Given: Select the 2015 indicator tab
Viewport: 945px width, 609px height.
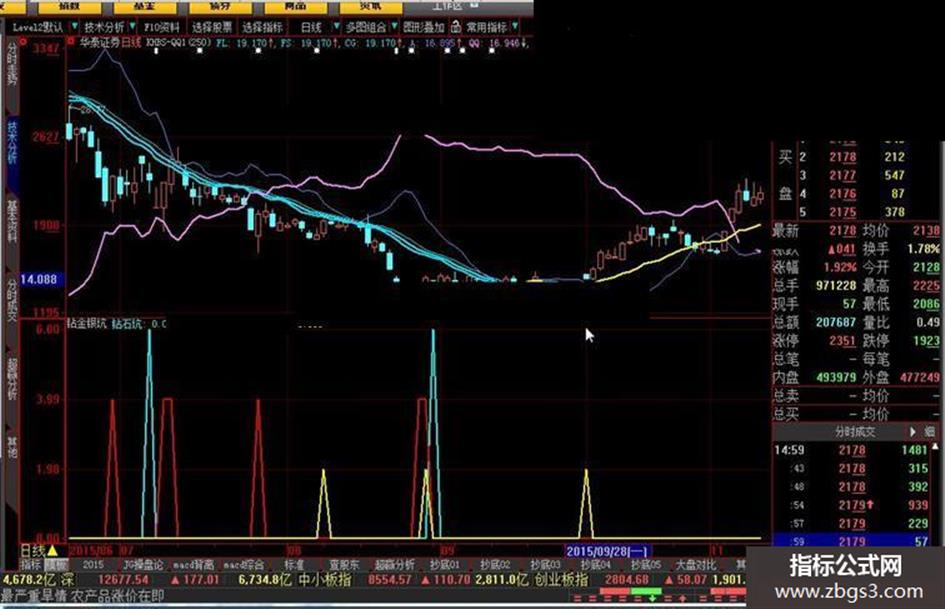Looking at the screenshot, I should tap(93, 565).
